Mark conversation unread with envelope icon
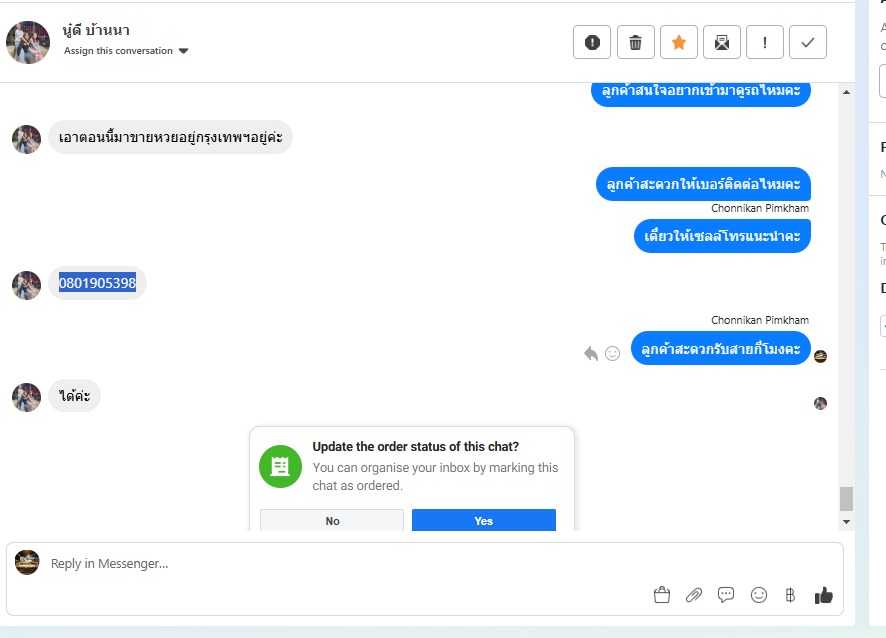This screenshot has width=886, height=638. tap(722, 42)
